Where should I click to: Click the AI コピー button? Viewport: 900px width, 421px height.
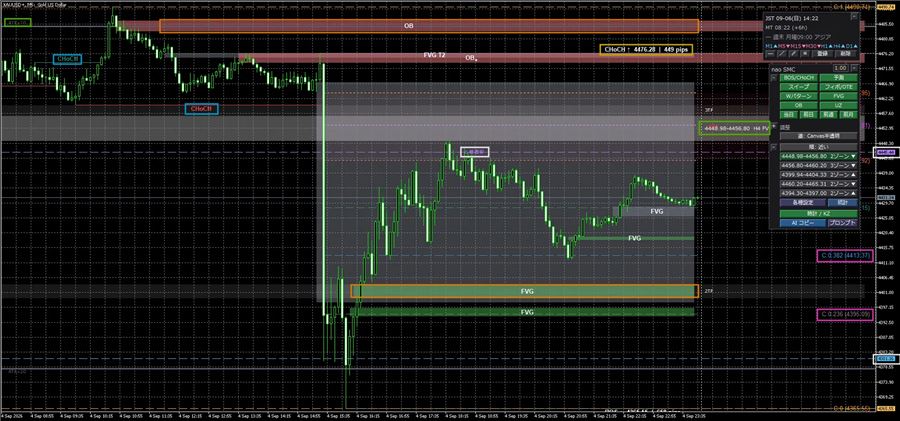tap(802, 223)
